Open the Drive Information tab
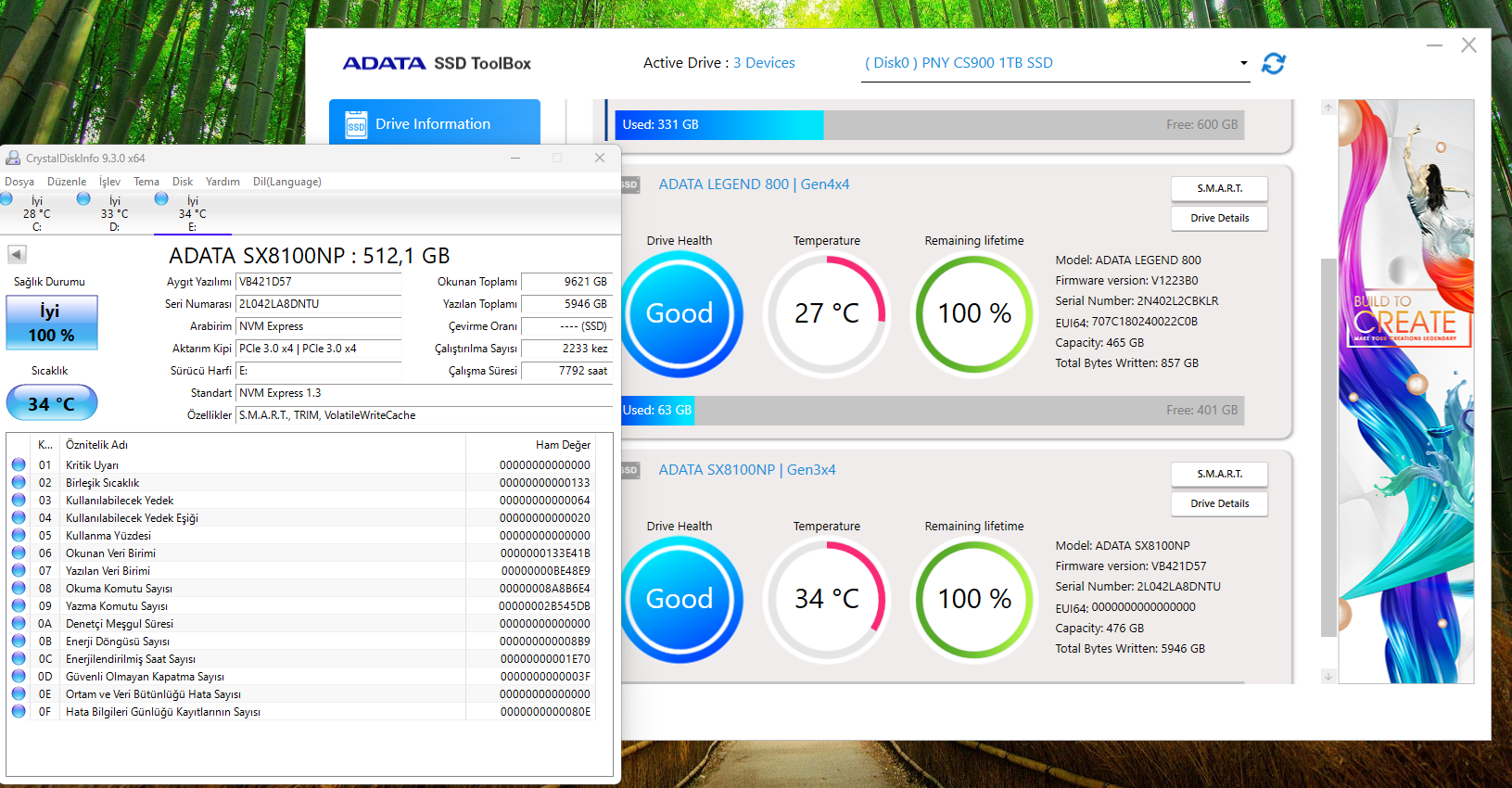This screenshot has width=1512, height=788. pyautogui.click(x=434, y=123)
